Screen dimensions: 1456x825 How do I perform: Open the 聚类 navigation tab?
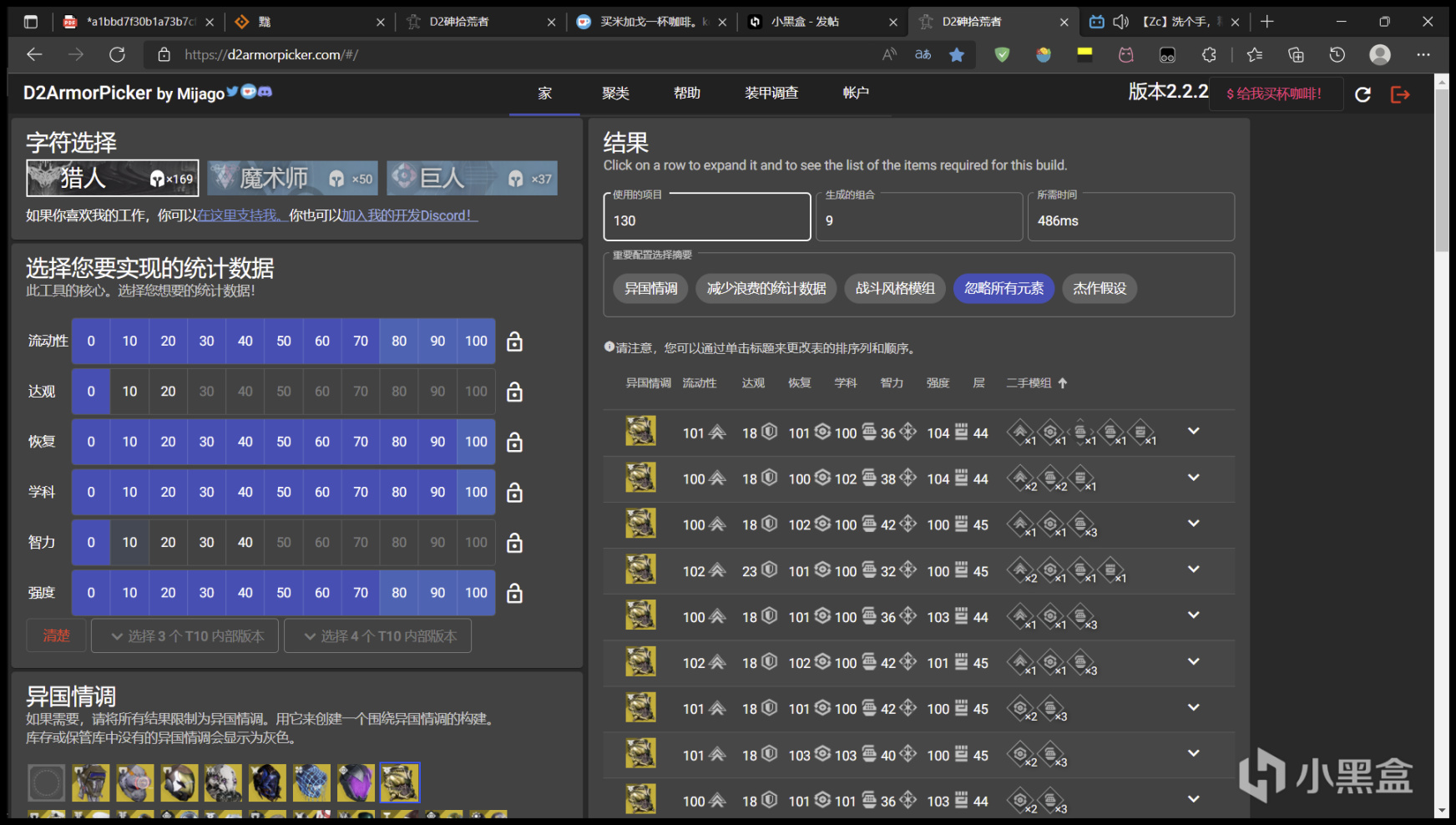pos(615,93)
